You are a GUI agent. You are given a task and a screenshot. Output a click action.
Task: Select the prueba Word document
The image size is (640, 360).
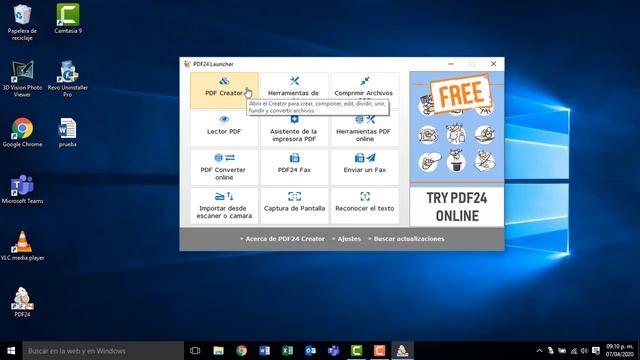(68, 133)
